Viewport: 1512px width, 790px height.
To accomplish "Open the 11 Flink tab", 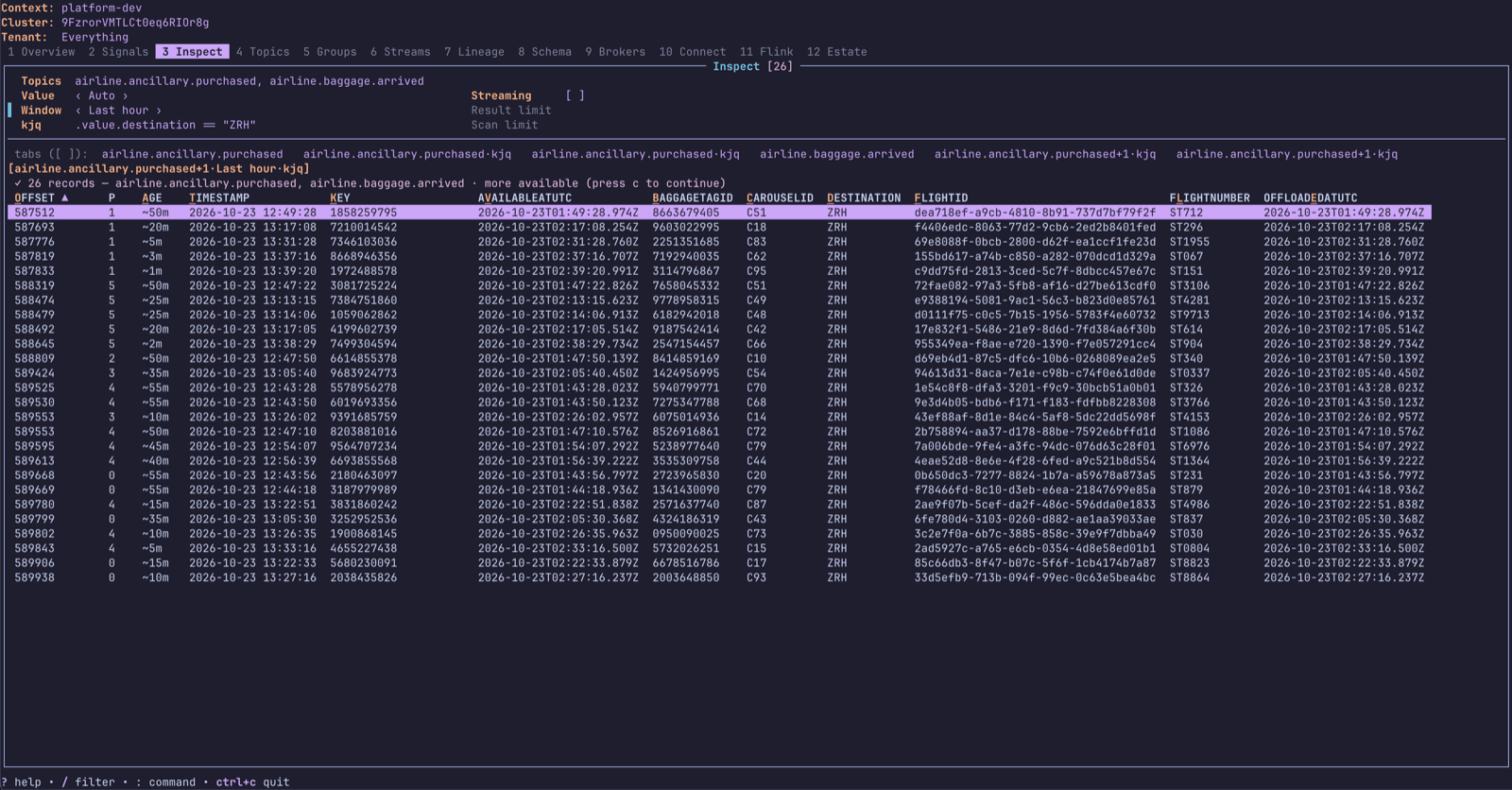I will coord(766,52).
